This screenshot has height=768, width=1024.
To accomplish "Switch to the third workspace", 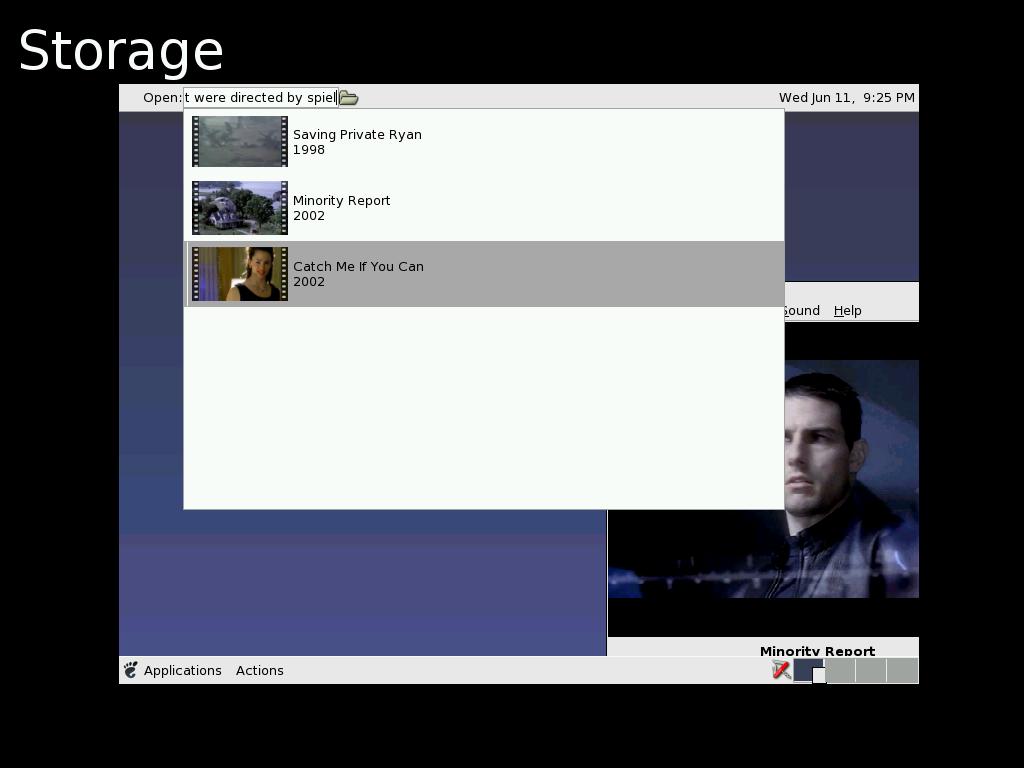I will pos(871,670).
